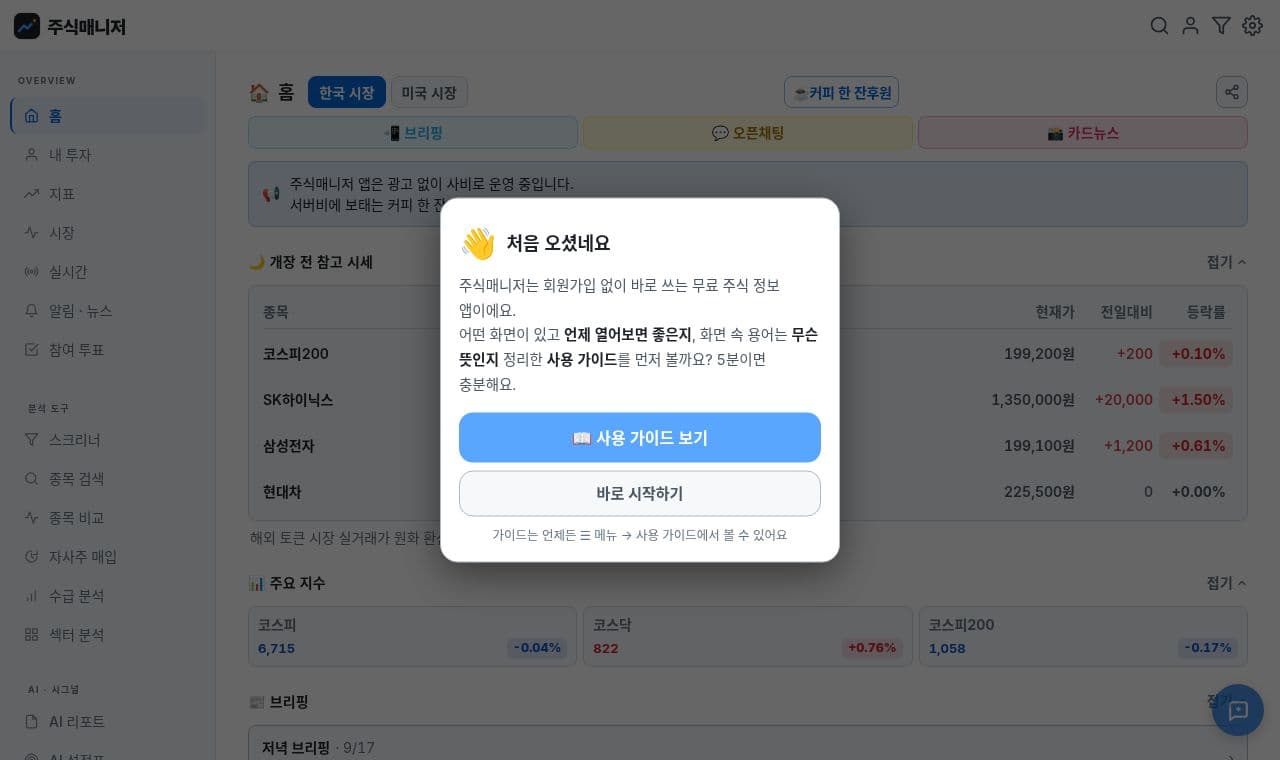Open the 코스피 index card
Image resolution: width=1280 pixels, height=760 pixels.
pyautogui.click(x=412, y=637)
